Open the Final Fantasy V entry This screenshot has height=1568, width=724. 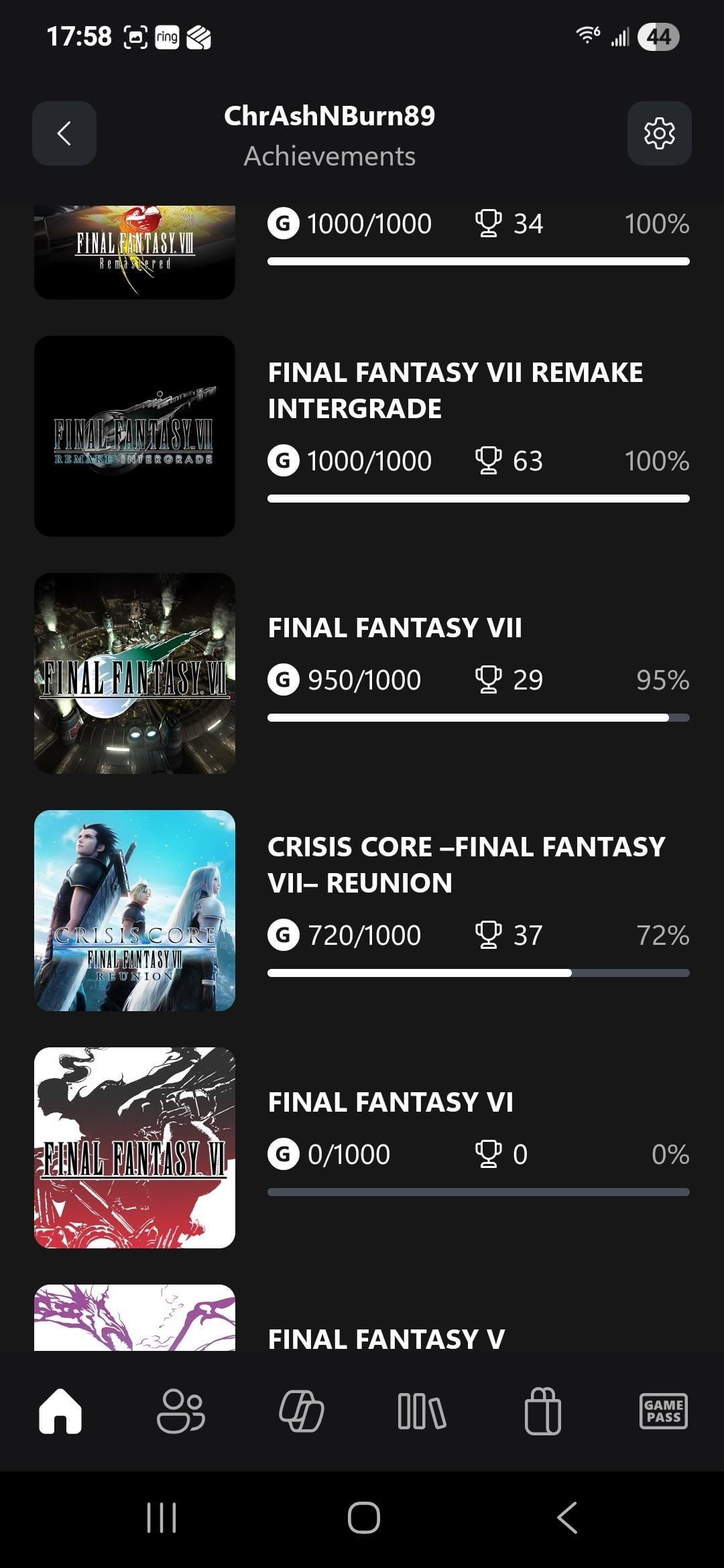386,1339
